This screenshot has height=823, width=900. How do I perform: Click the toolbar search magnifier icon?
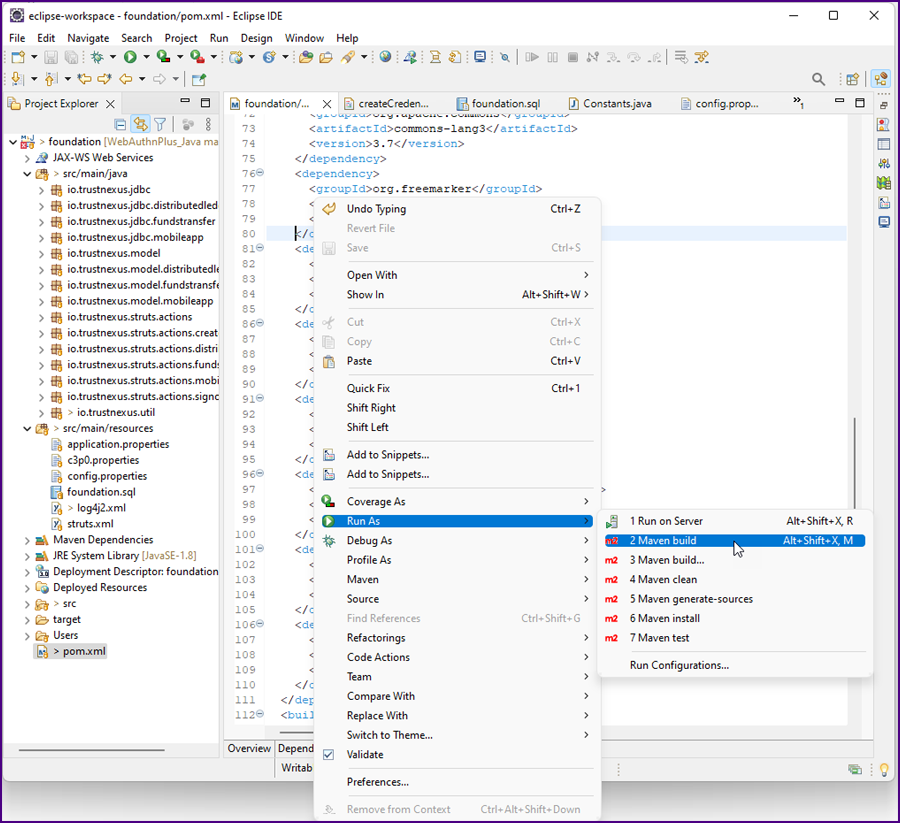pyautogui.click(x=818, y=80)
